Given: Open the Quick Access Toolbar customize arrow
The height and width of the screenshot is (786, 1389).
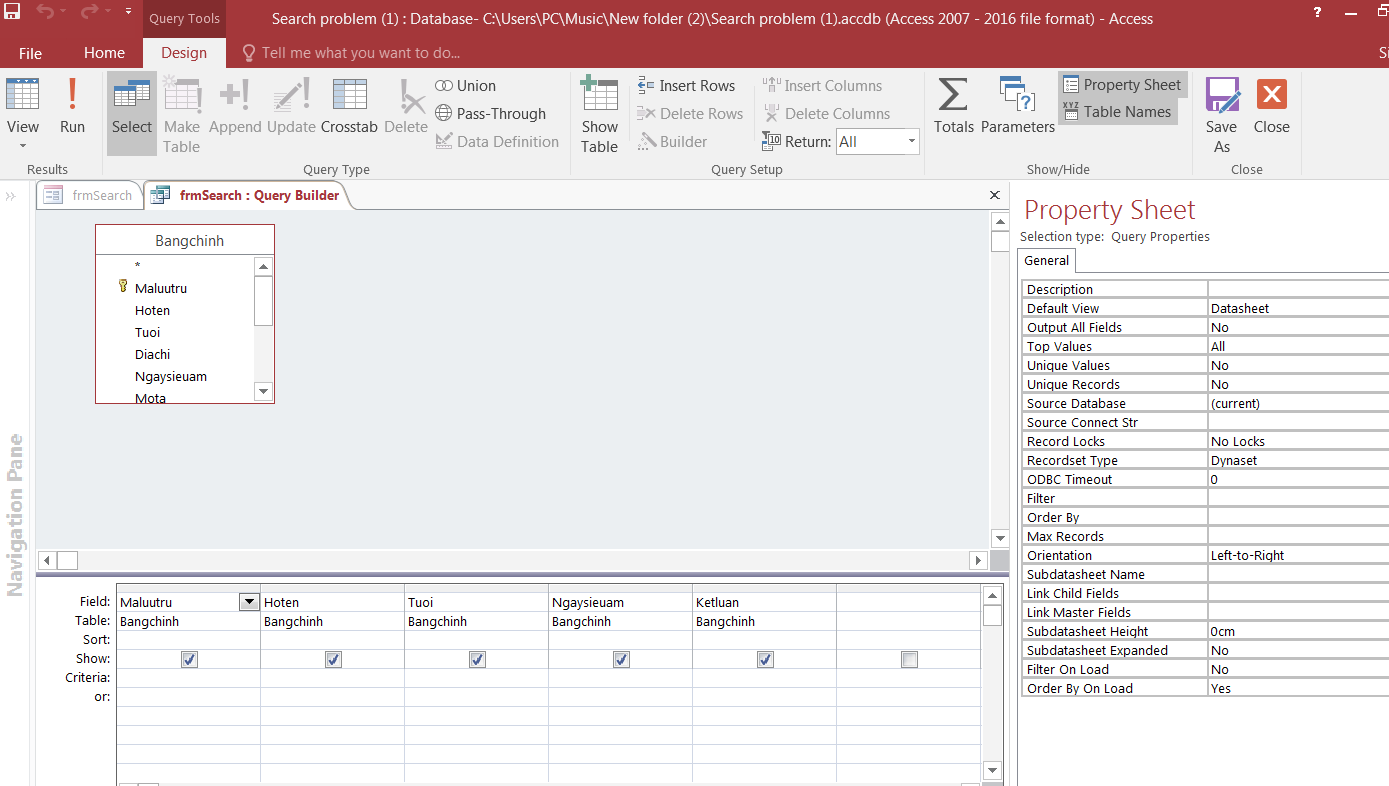Looking at the screenshot, I should pos(128,12).
